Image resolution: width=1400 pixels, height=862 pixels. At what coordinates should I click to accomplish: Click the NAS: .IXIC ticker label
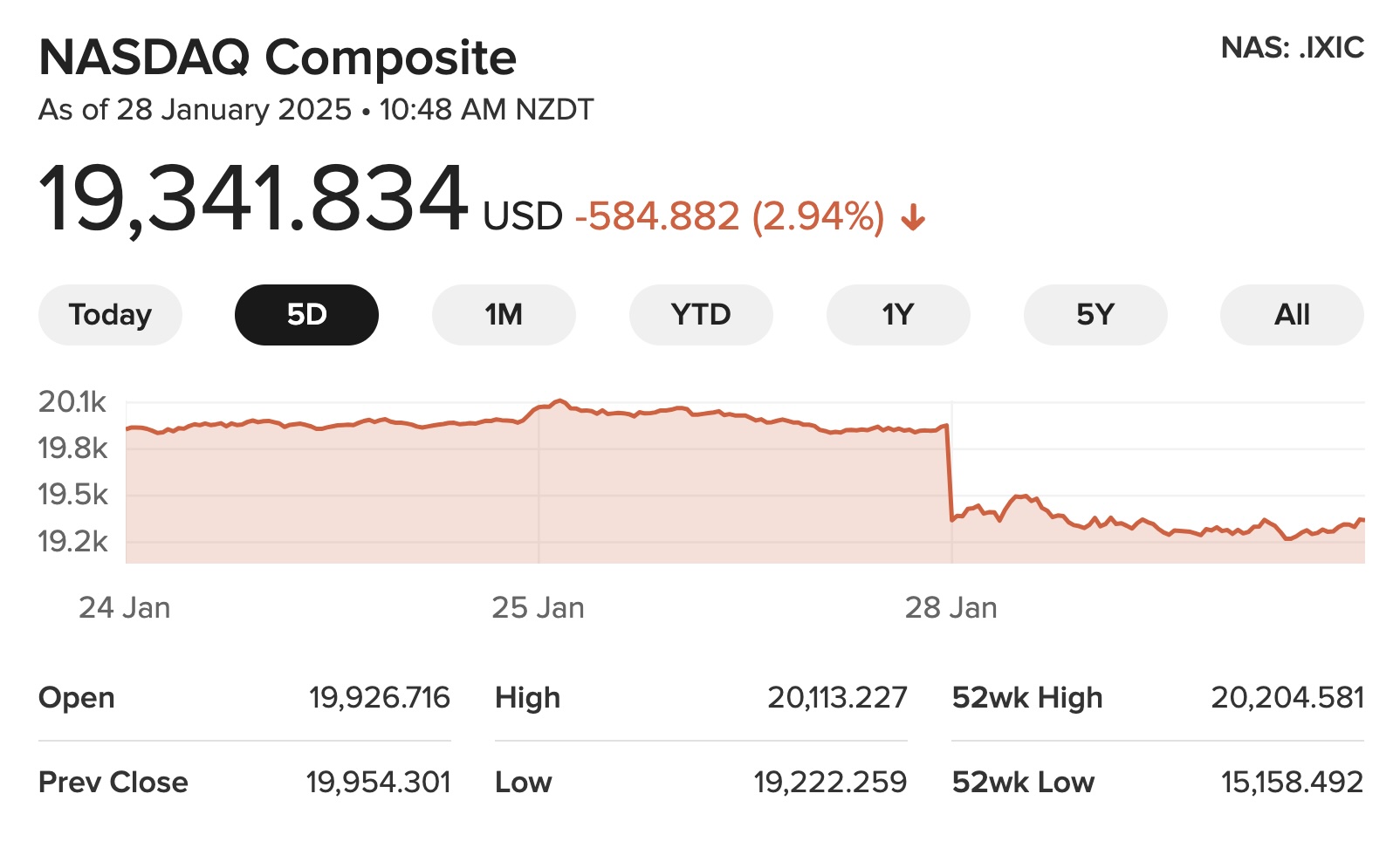1292,48
